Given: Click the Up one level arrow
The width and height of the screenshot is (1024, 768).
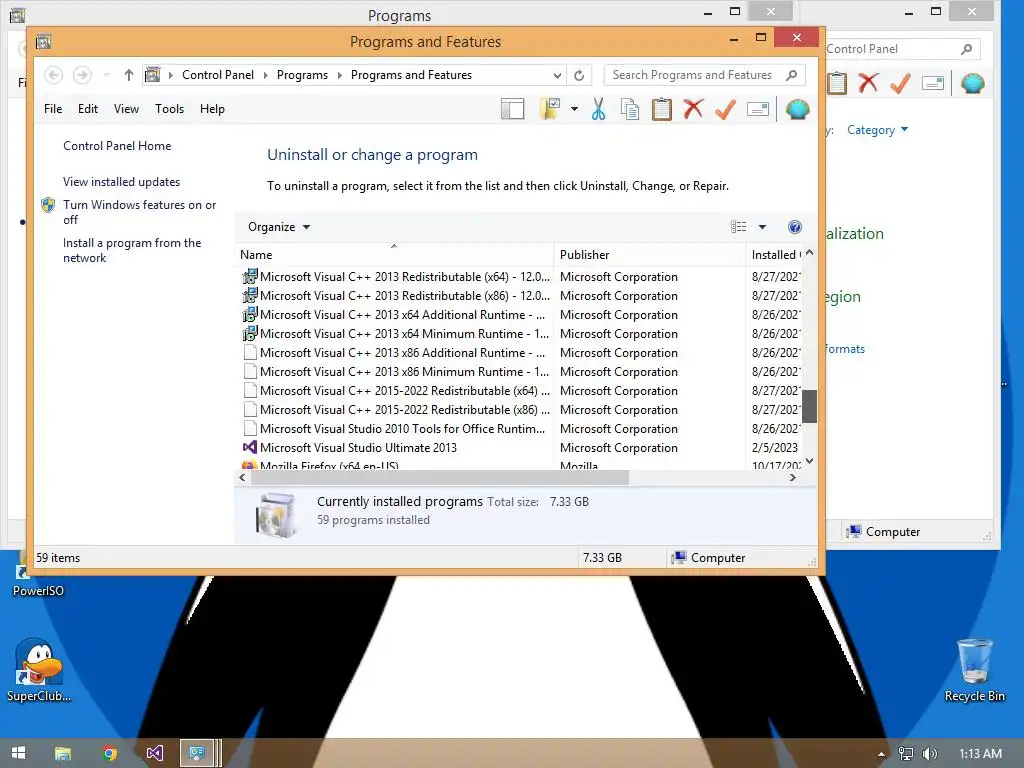Looking at the screenshot, I should click(x=129, y=75).
